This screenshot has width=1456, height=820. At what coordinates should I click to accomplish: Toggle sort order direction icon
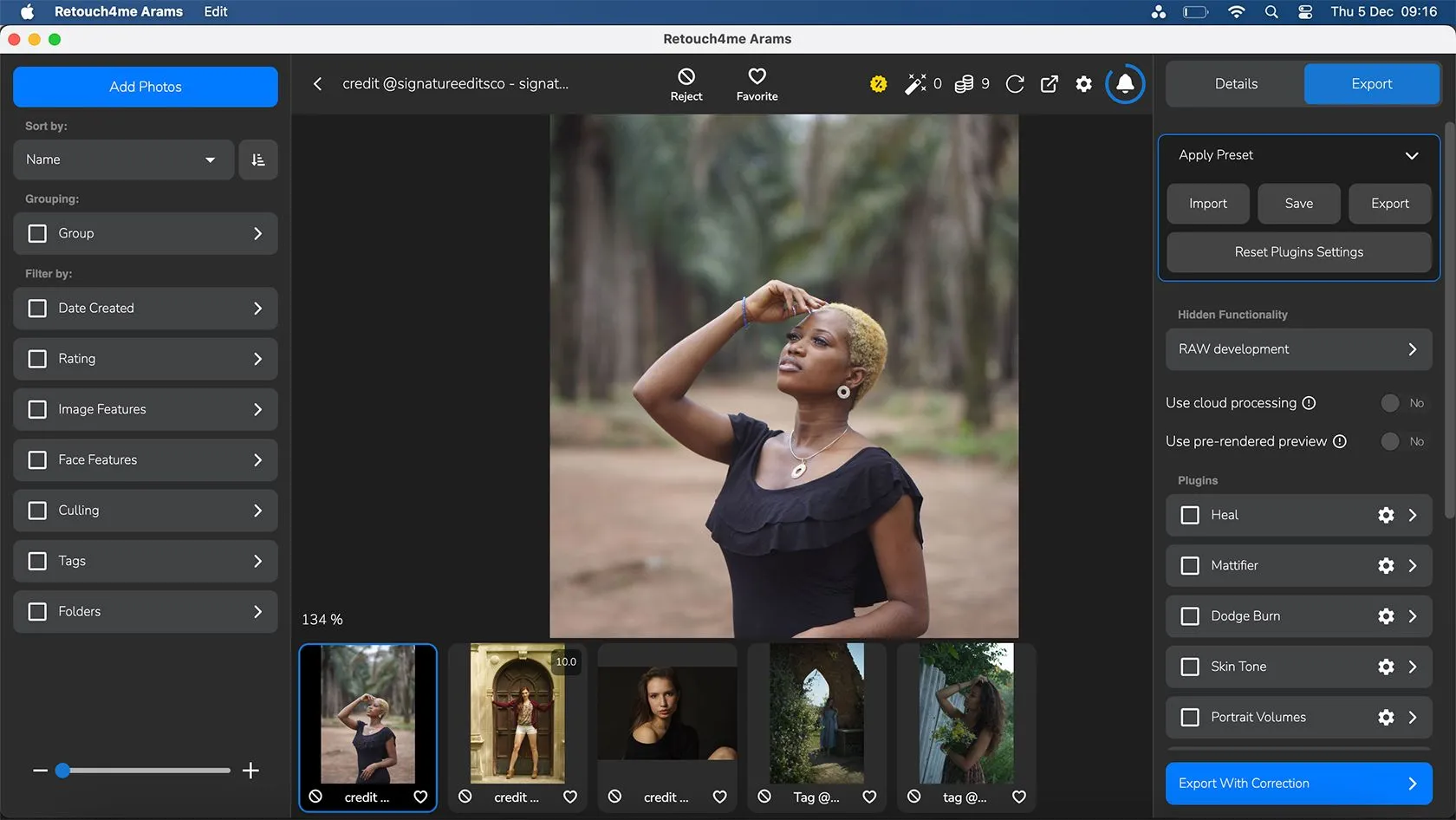tap(258, 159)
